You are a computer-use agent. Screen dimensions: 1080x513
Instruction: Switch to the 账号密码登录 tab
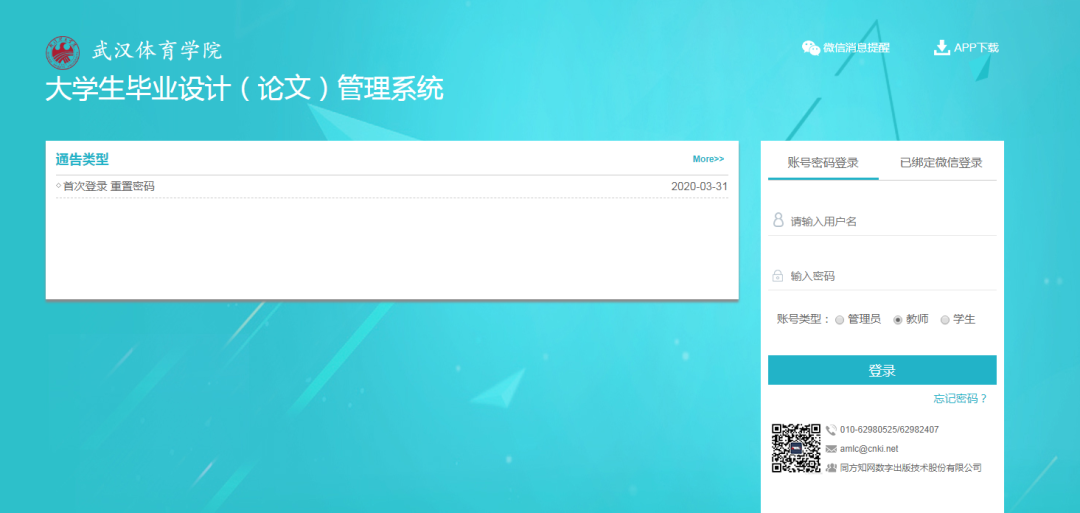coord(823,163)
